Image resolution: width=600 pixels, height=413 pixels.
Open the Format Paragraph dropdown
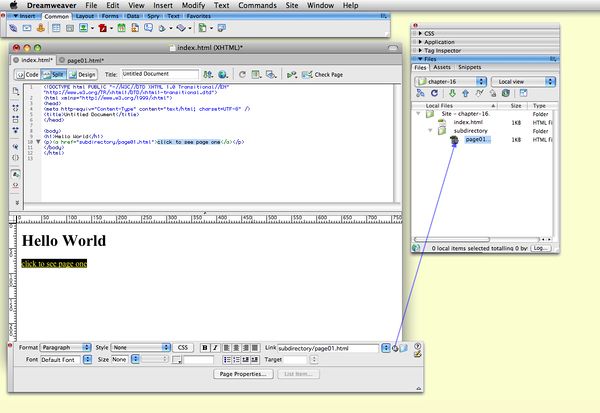(x=66, y=347)
